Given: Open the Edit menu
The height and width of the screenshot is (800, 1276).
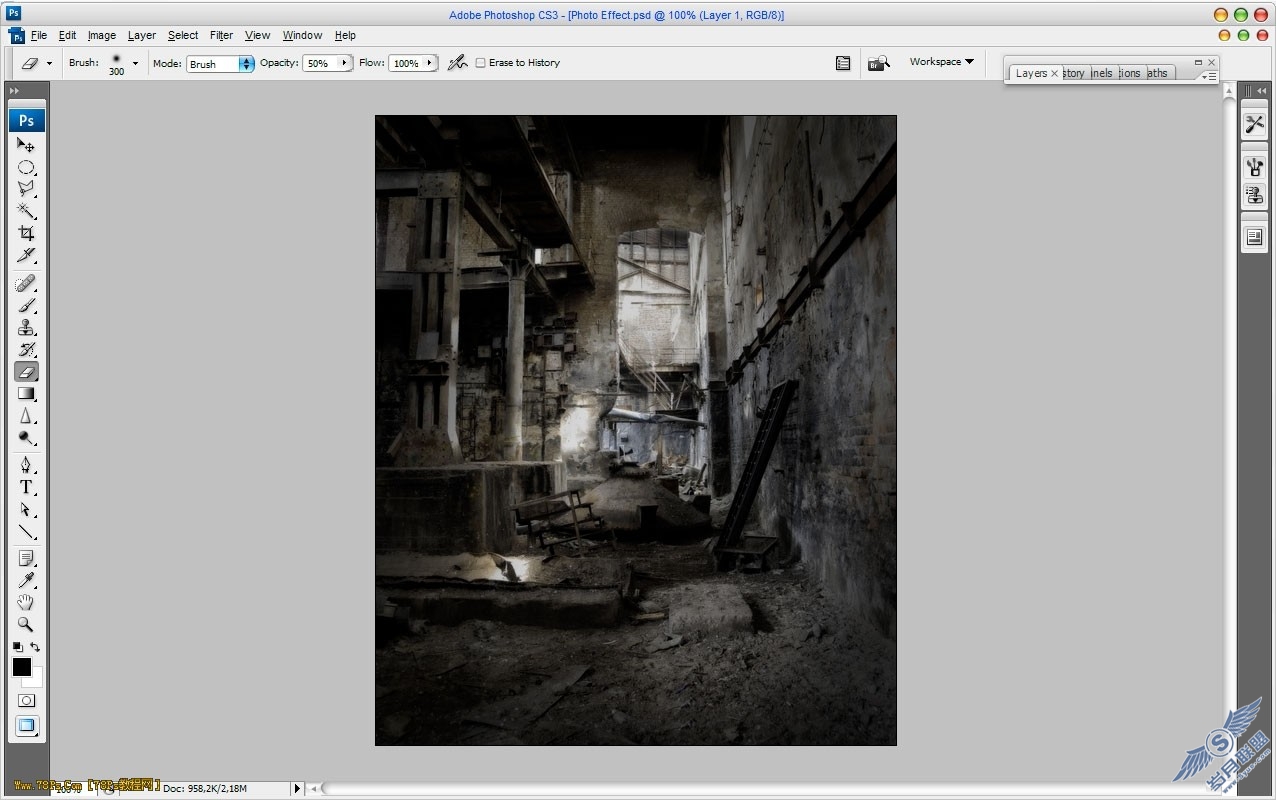Looking at the screenshot, I should pyautogui.click(x=67, y=35).
